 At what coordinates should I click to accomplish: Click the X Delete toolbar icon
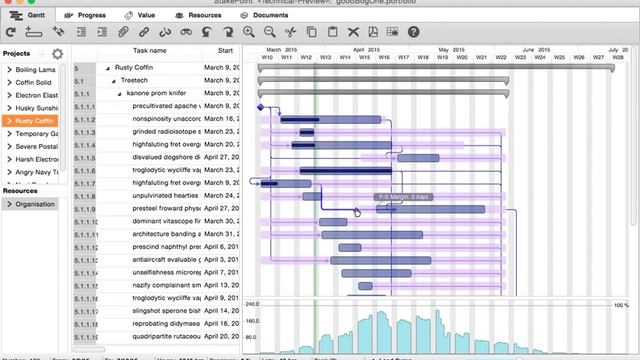353,32
